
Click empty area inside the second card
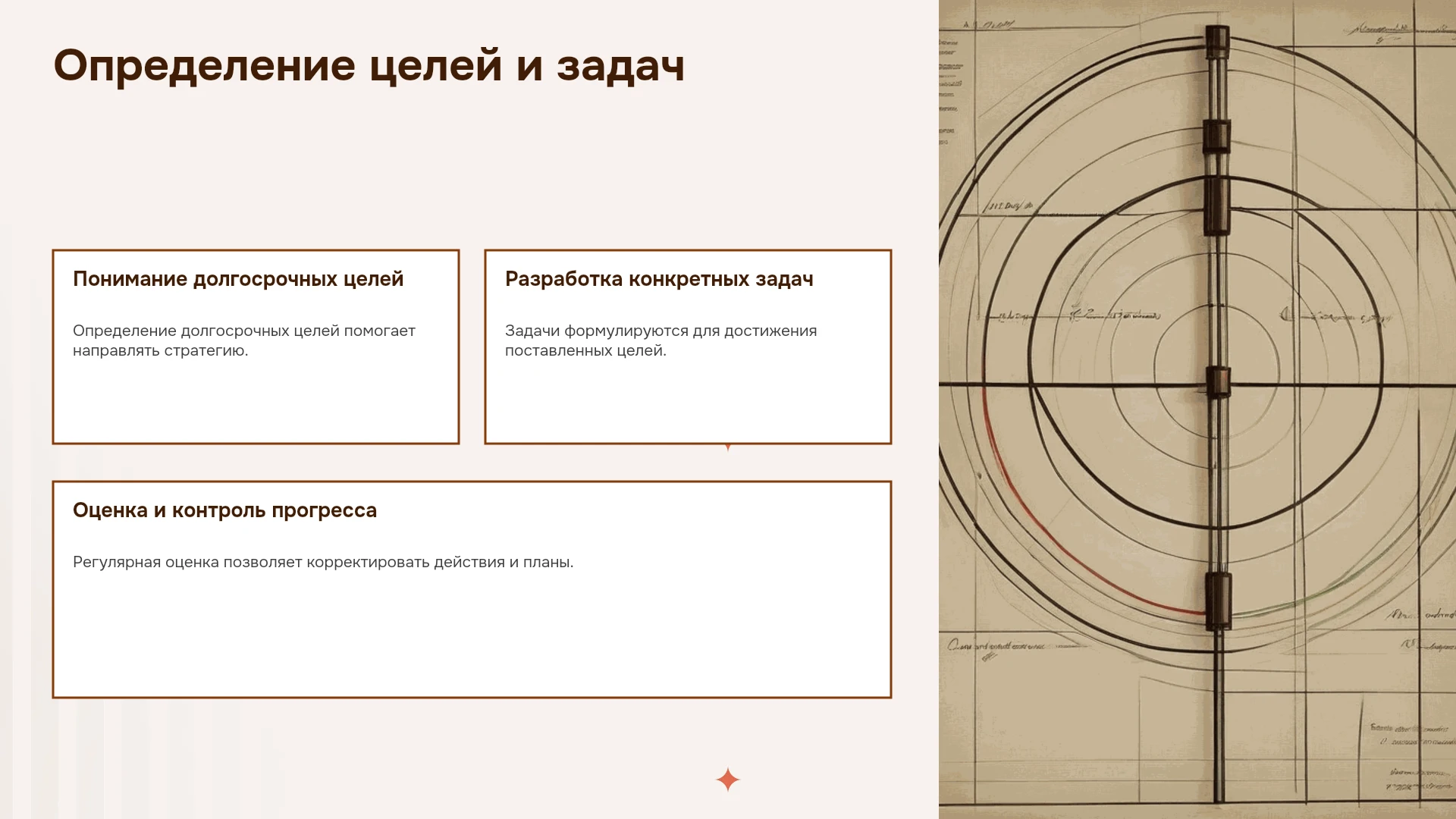point(688,402)
